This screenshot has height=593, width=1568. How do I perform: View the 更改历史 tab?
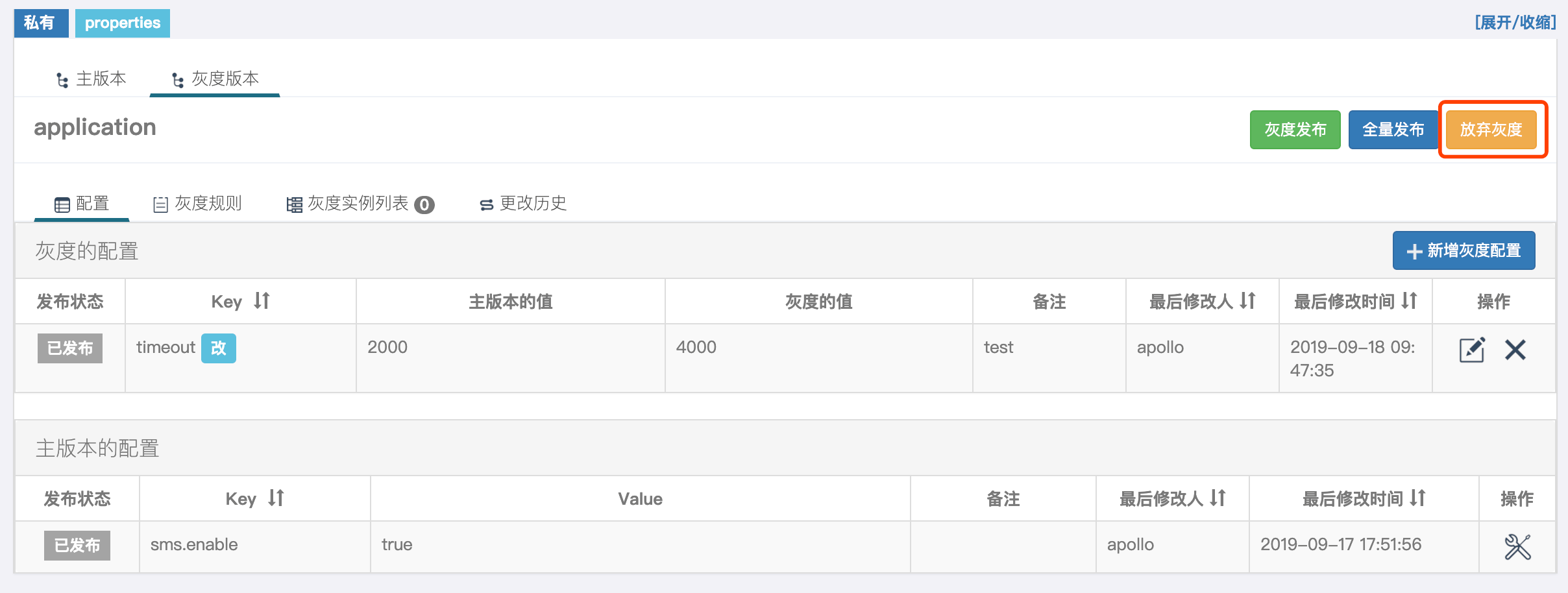click(x=522, y=204)
